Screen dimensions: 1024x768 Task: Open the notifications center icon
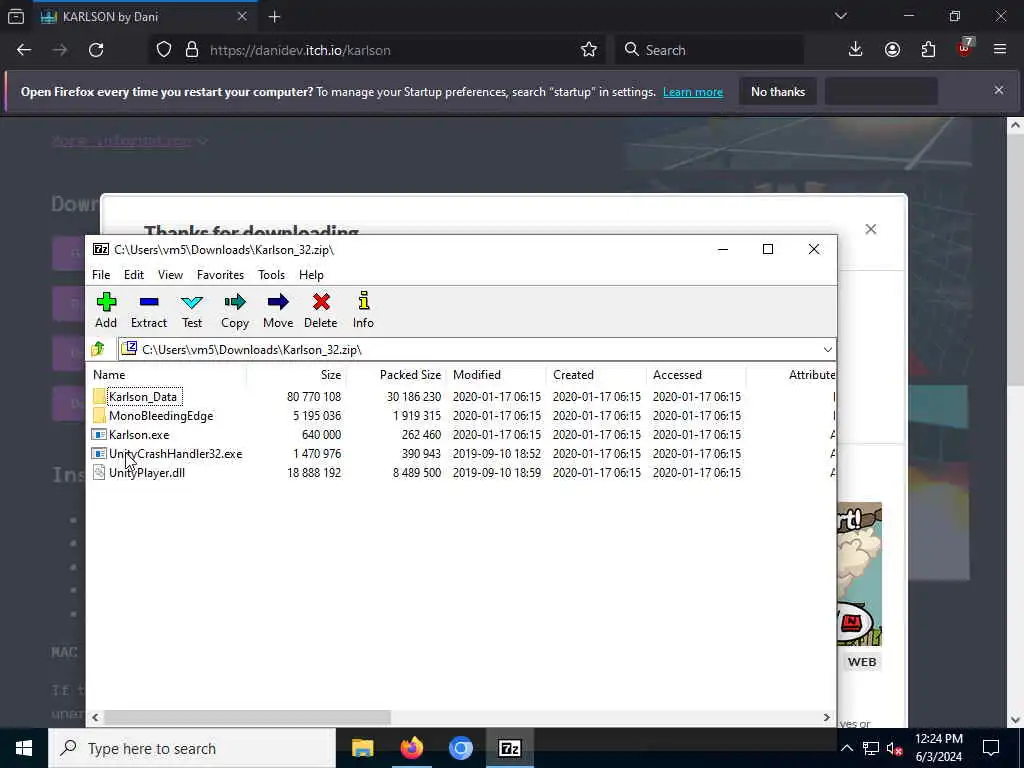[x=991, y=748]
